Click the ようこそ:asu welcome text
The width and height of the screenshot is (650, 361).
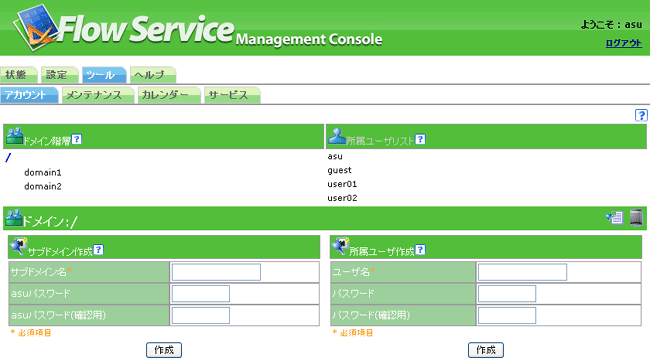pyautogui.click(x=611, y=24)
